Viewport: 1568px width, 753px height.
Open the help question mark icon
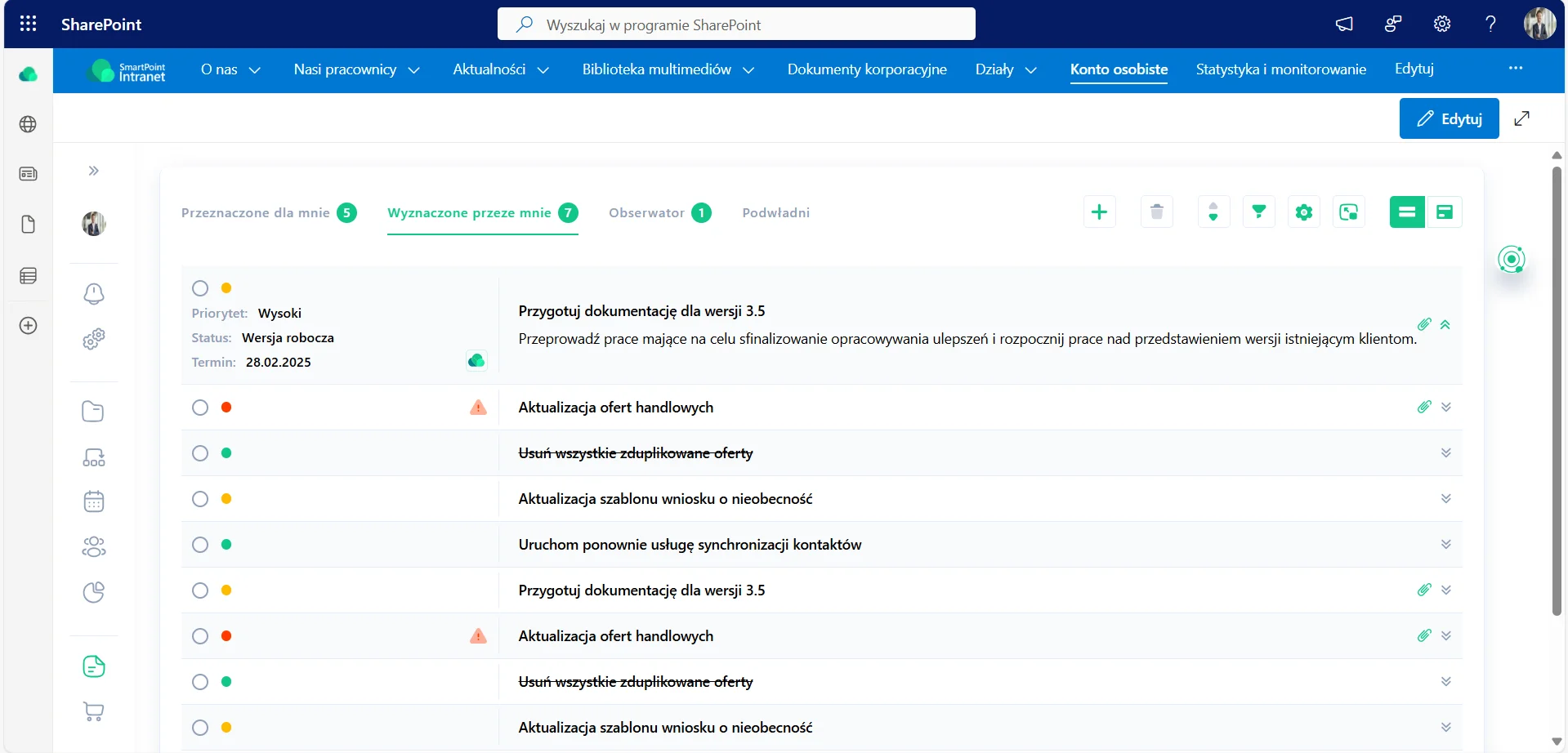(1490, 24)
